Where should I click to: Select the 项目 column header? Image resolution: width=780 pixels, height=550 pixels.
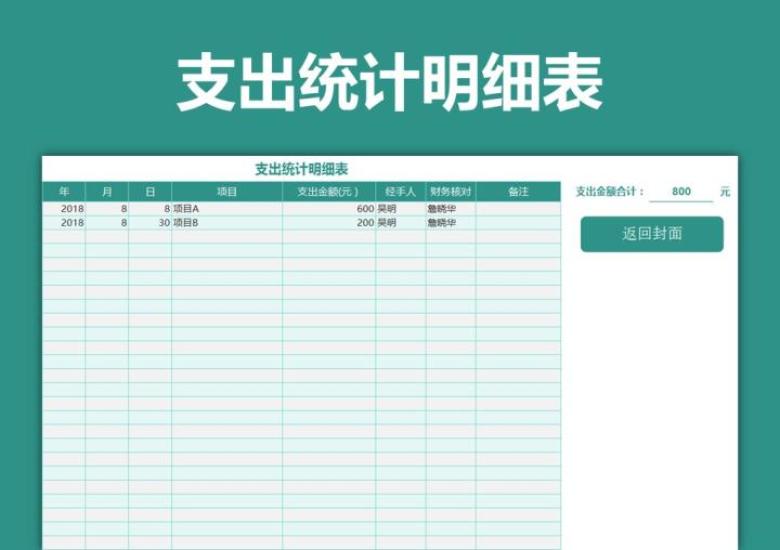click(x=227, y=191)
